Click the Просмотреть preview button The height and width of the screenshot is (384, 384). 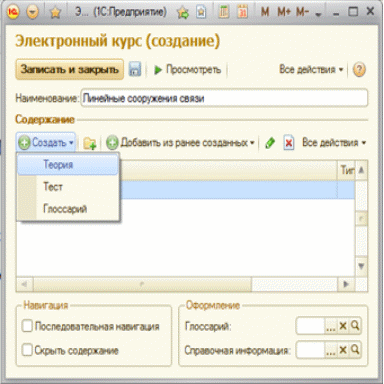click(x=188, y=70)
